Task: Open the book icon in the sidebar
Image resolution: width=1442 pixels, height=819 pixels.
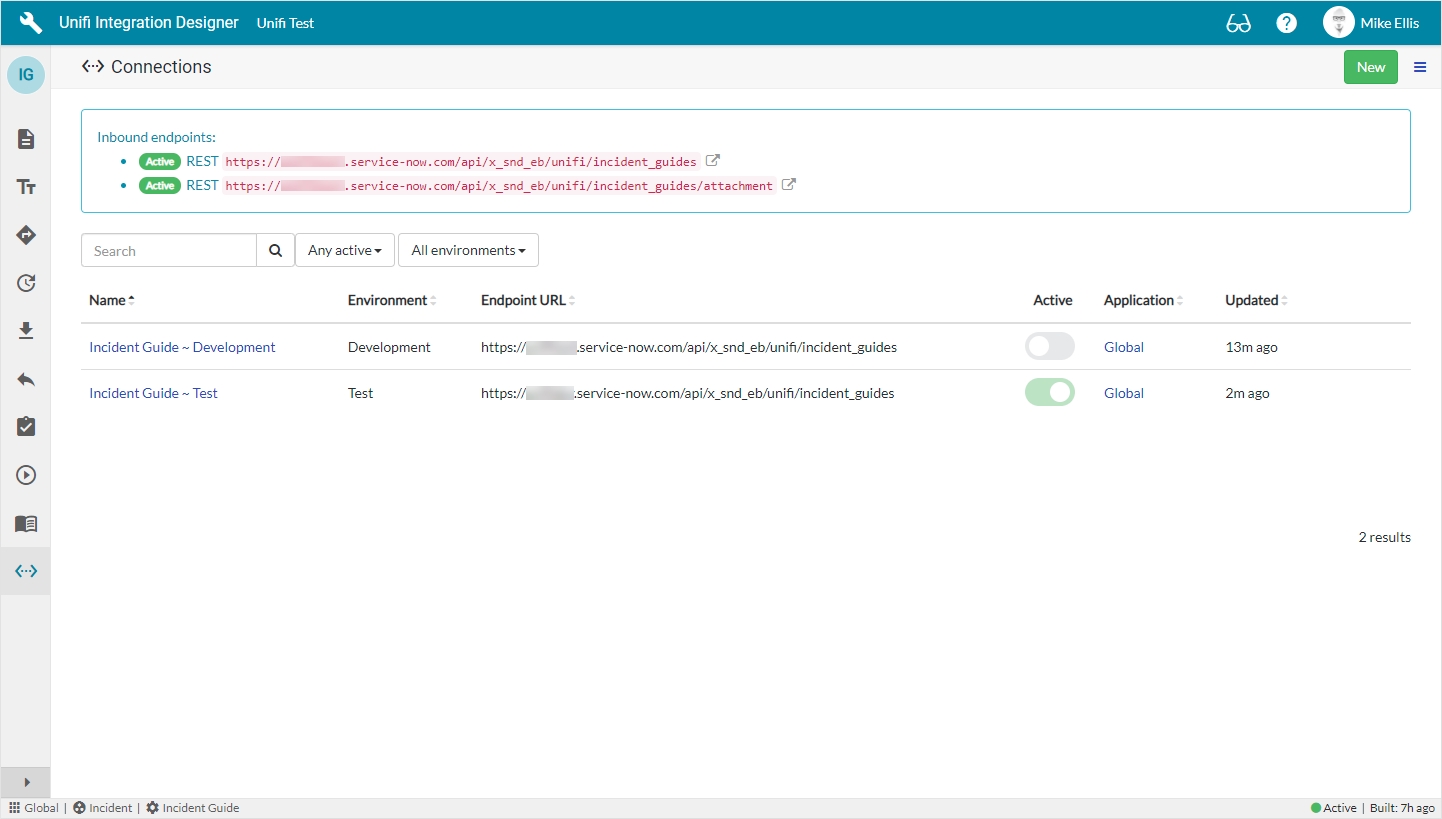Action: 26,523
